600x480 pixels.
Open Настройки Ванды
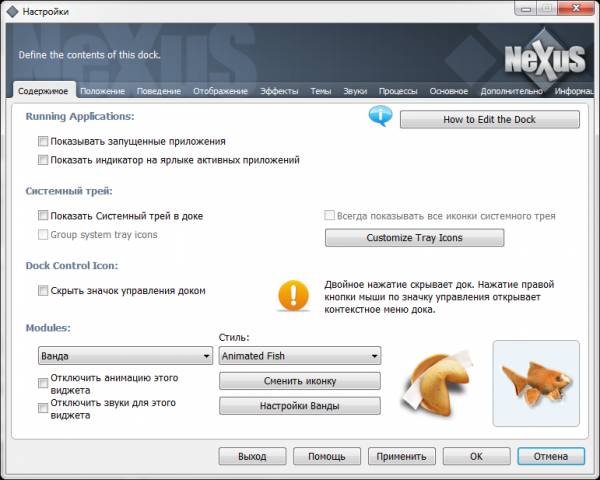300,406
